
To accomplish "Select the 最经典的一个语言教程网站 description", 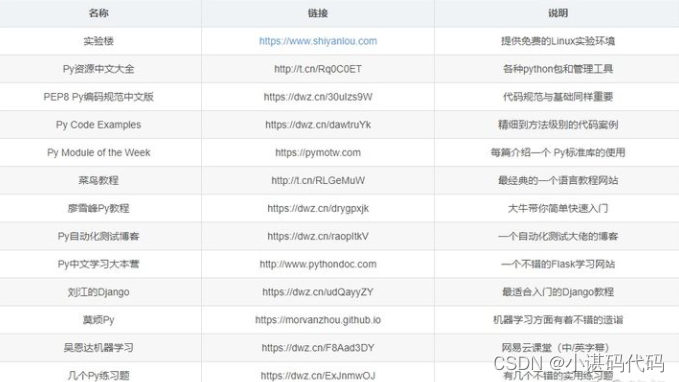I will coord(558,180).
